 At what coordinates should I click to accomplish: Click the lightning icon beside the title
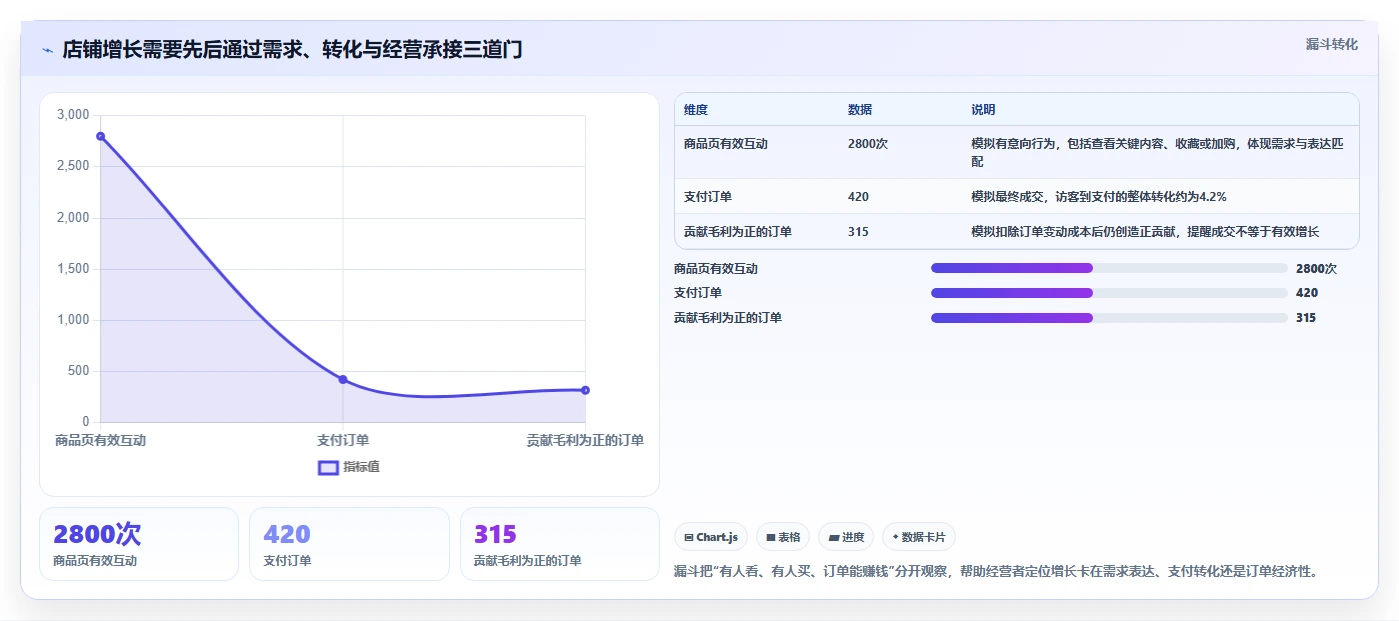click(x=47, y=50)
